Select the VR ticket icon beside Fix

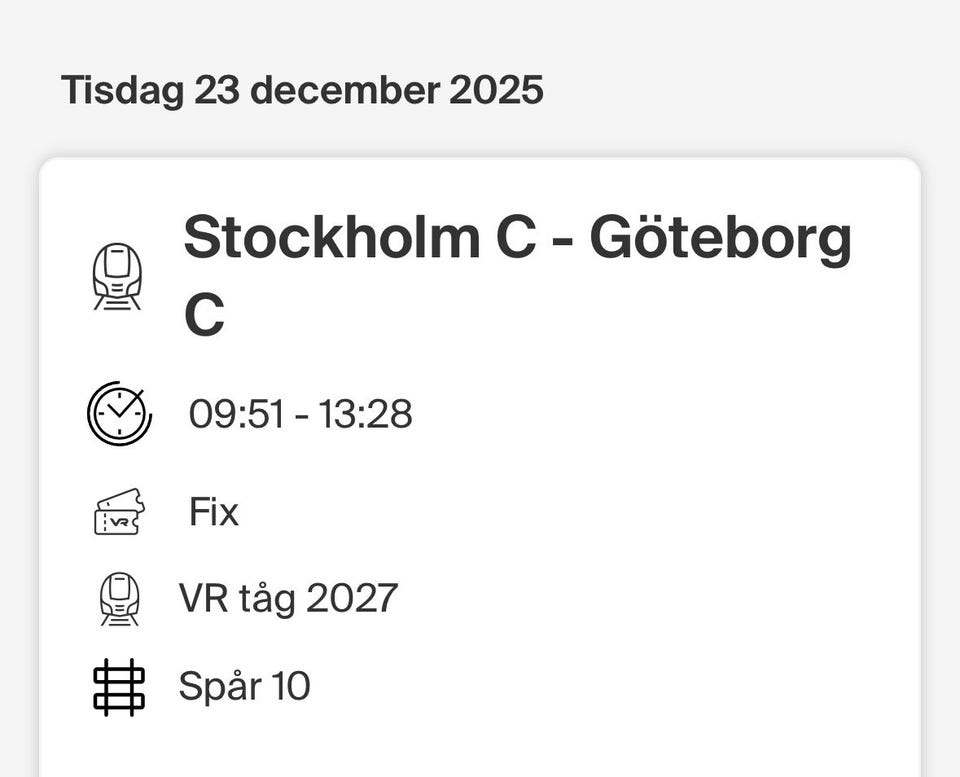click(x=119, y=512)
